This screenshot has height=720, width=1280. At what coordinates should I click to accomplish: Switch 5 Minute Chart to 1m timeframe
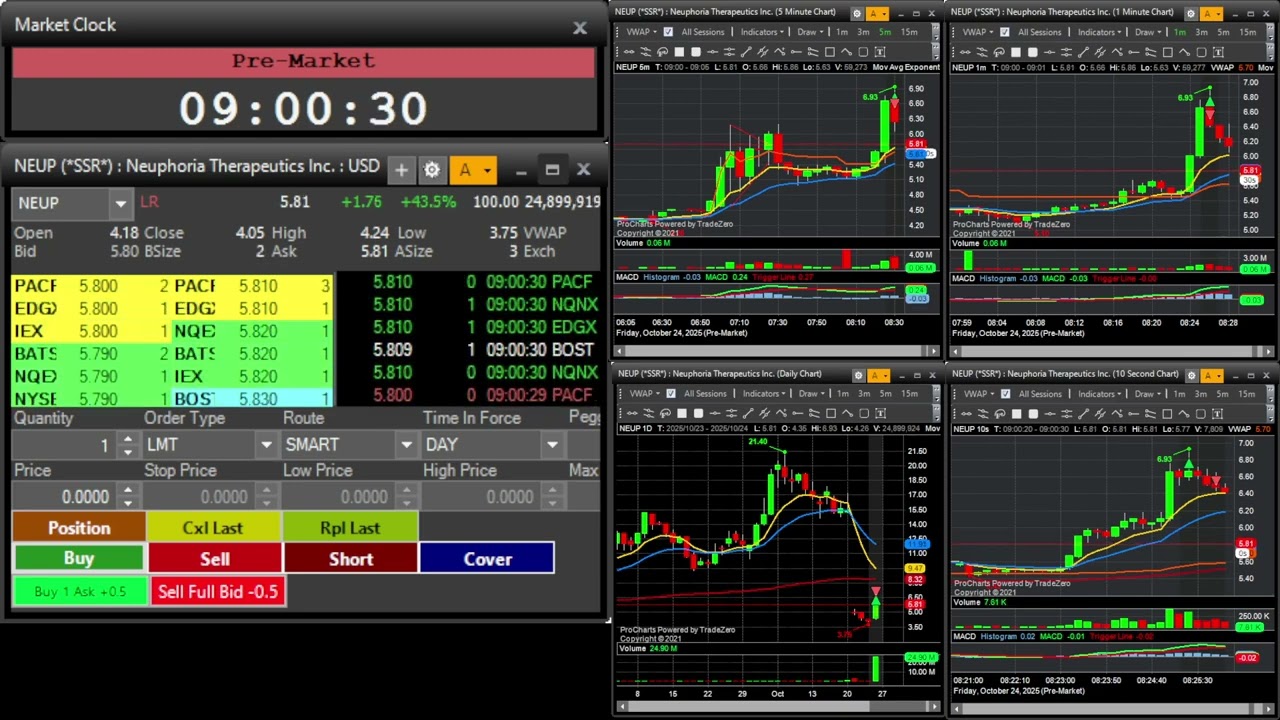(843, 32)
